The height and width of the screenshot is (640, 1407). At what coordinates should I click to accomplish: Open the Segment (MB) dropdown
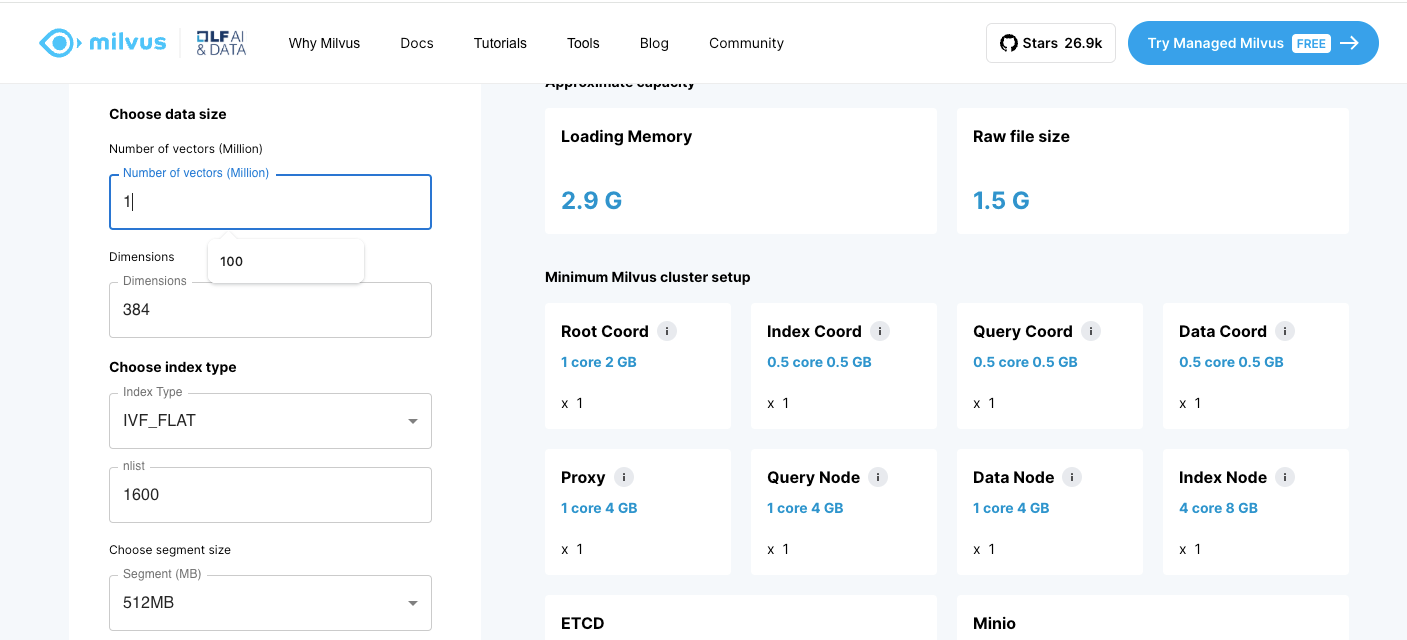pos(270,603)
